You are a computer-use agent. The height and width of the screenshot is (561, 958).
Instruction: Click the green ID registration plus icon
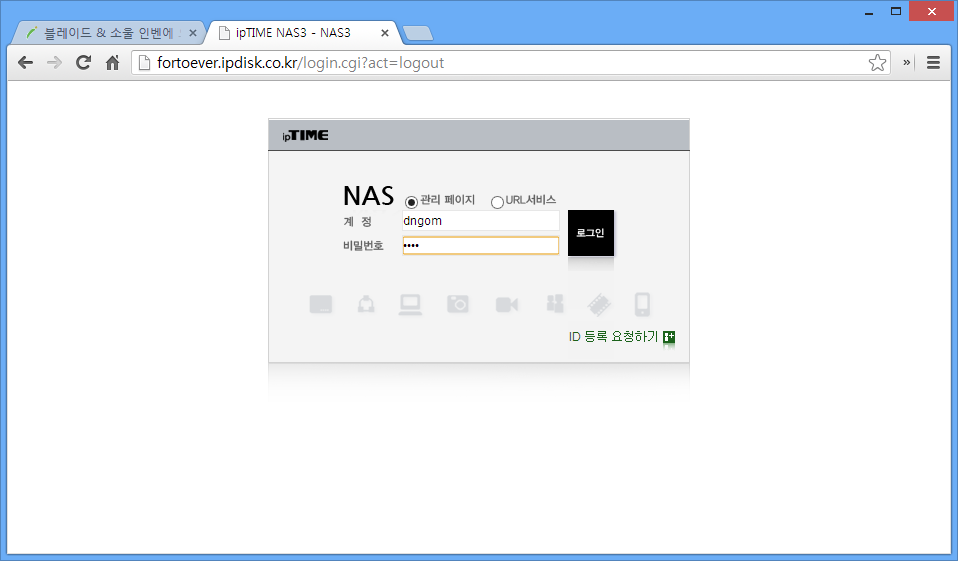669,337
